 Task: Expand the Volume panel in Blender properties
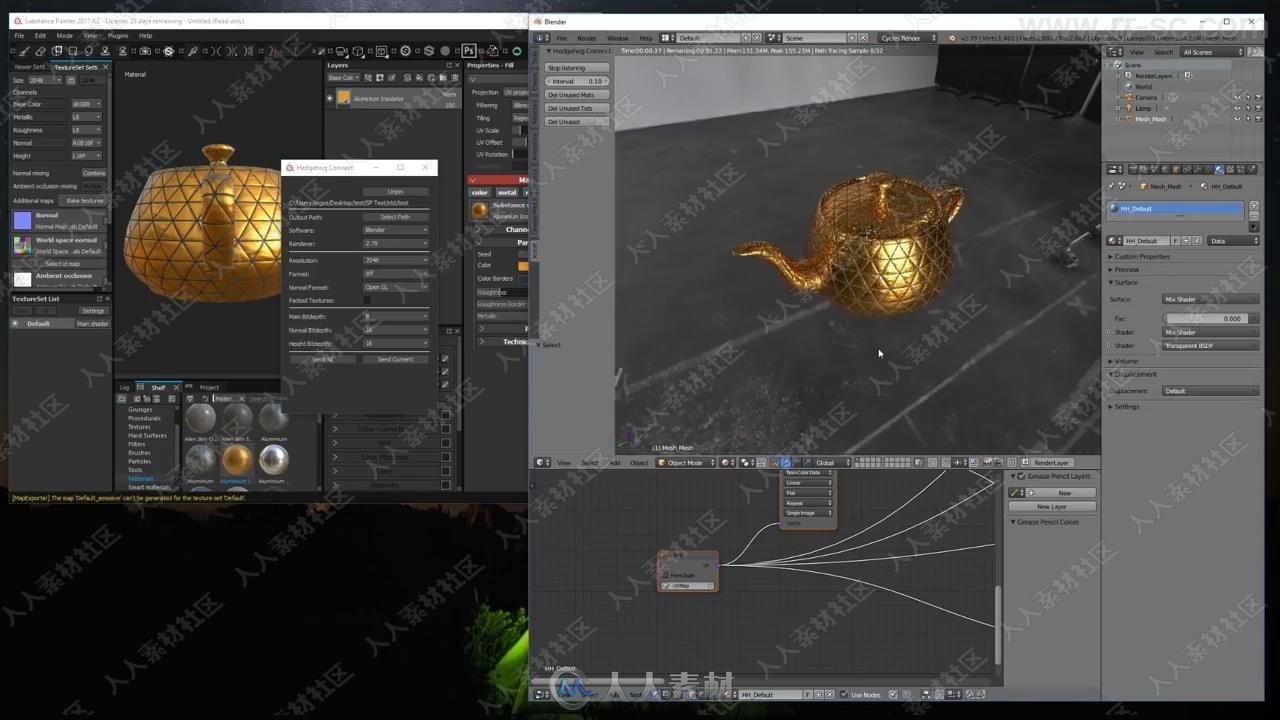coord(1124,361)
